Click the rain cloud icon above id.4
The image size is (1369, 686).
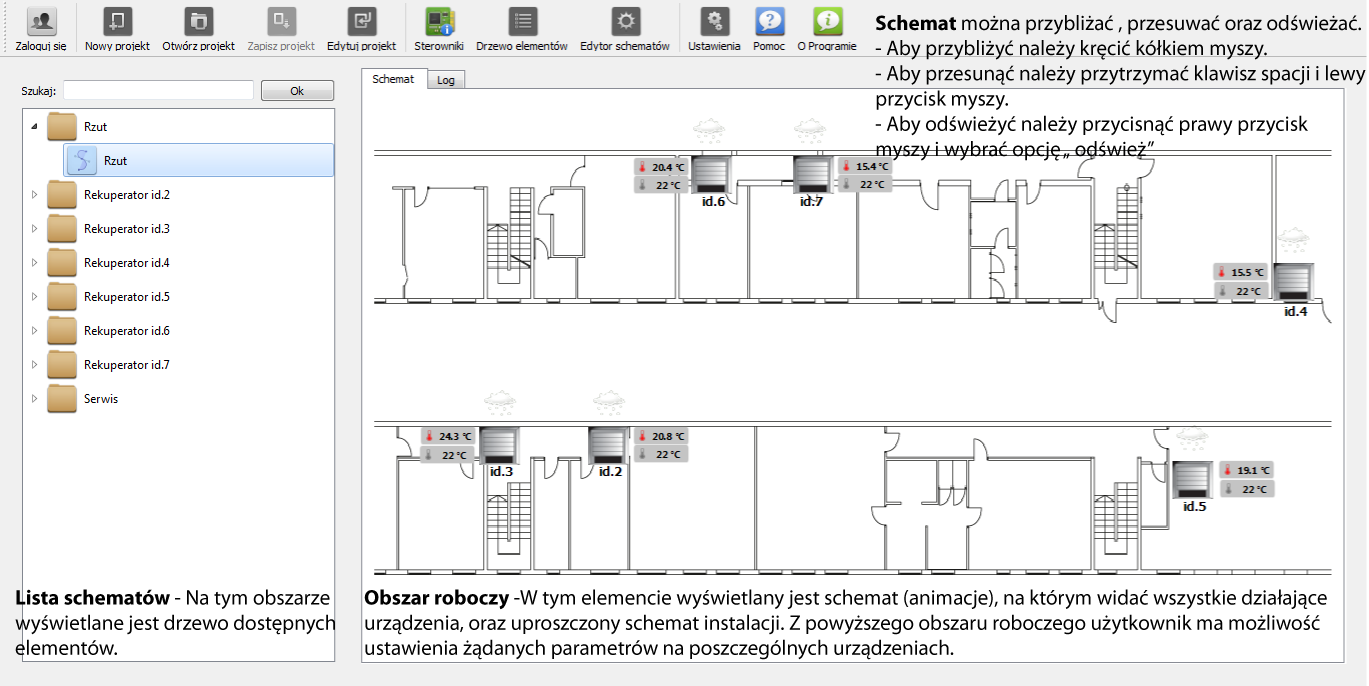pos(1294,239)
